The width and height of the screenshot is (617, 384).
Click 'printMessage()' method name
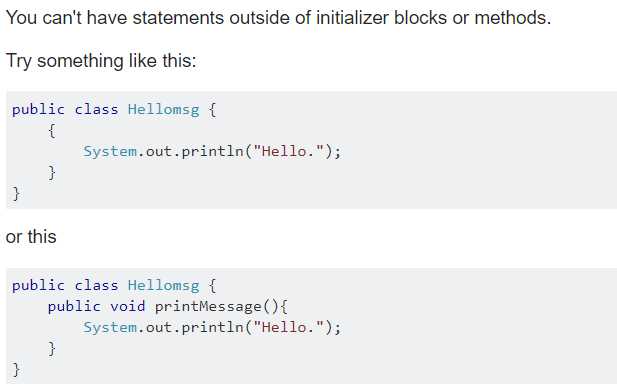pyautogui.click(x=217, y=306)
